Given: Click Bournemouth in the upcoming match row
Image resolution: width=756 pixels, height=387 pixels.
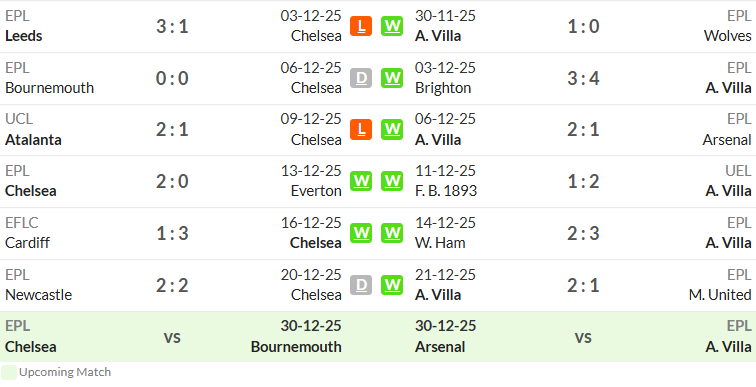Looking at the screenshot, I should click(x=296, y=347).
